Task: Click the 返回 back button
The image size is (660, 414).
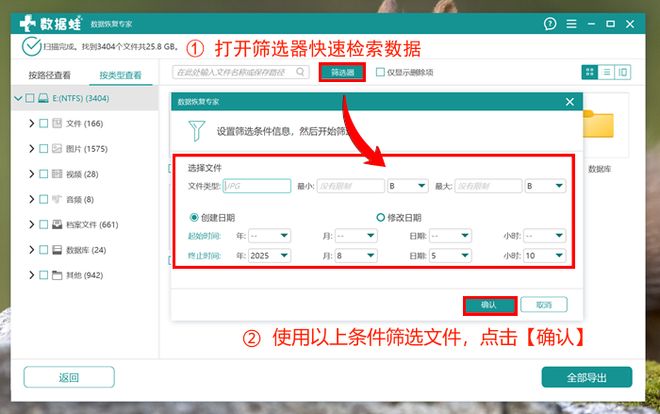Action: [x=69, y=377]
